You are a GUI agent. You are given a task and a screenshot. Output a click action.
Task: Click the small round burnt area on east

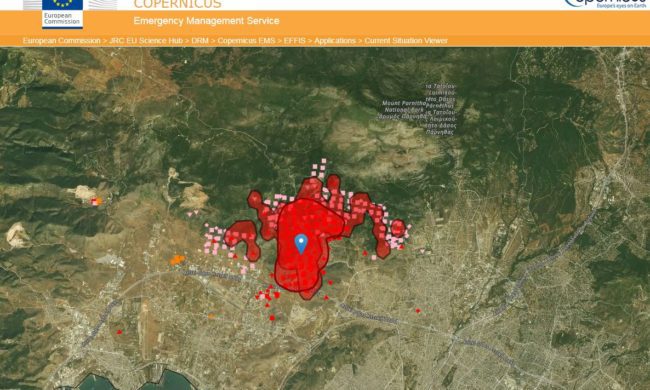point(398,228)
